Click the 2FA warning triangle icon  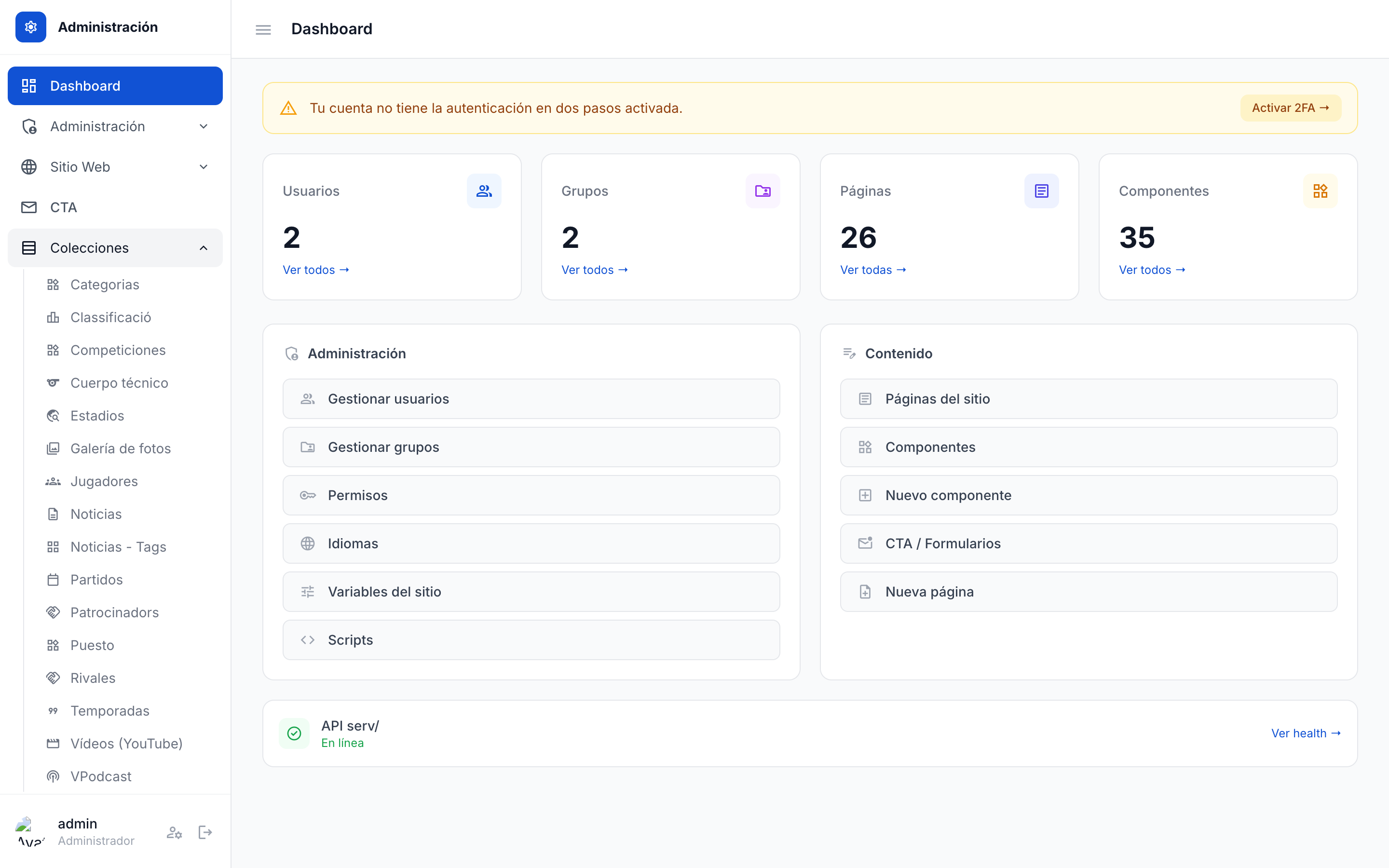coord(288,108)
